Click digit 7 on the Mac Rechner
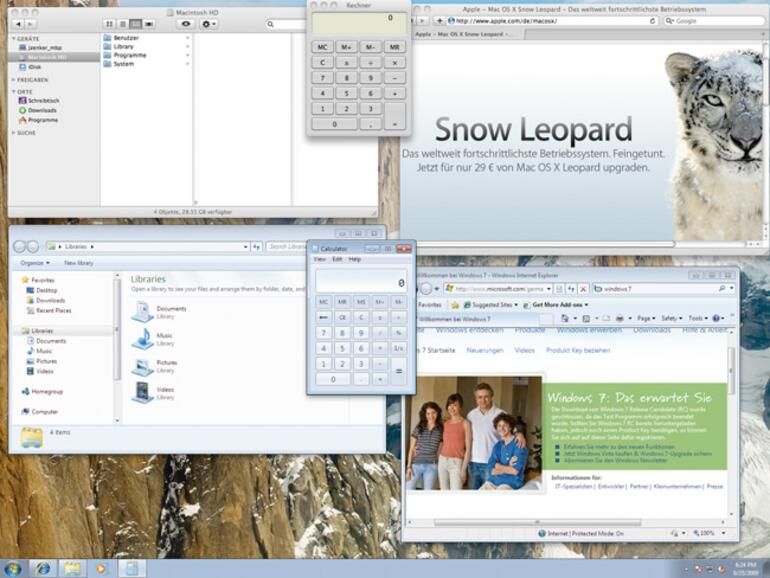This screenshot has width=770, height=578. pos(322,78)
